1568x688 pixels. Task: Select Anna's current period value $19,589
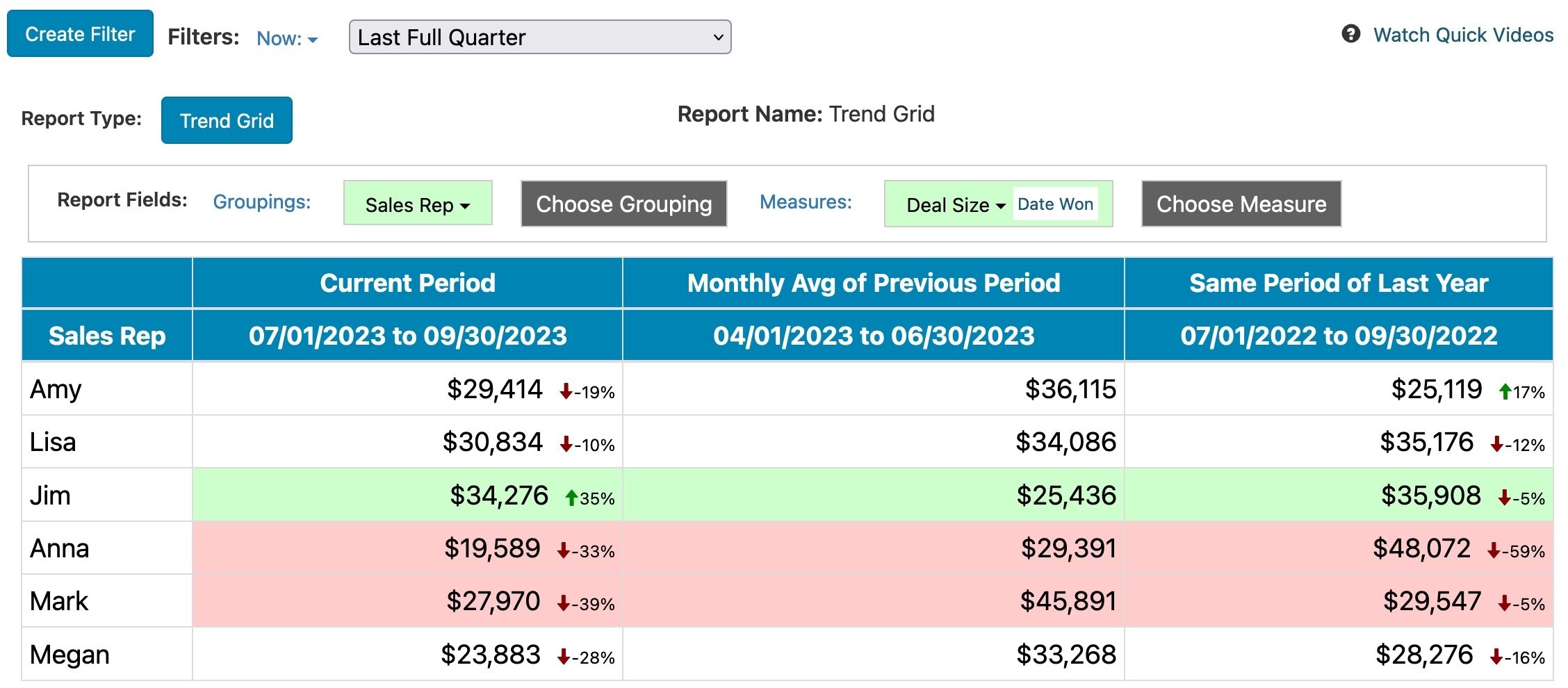pyautogui.click(x=493, y=548)
